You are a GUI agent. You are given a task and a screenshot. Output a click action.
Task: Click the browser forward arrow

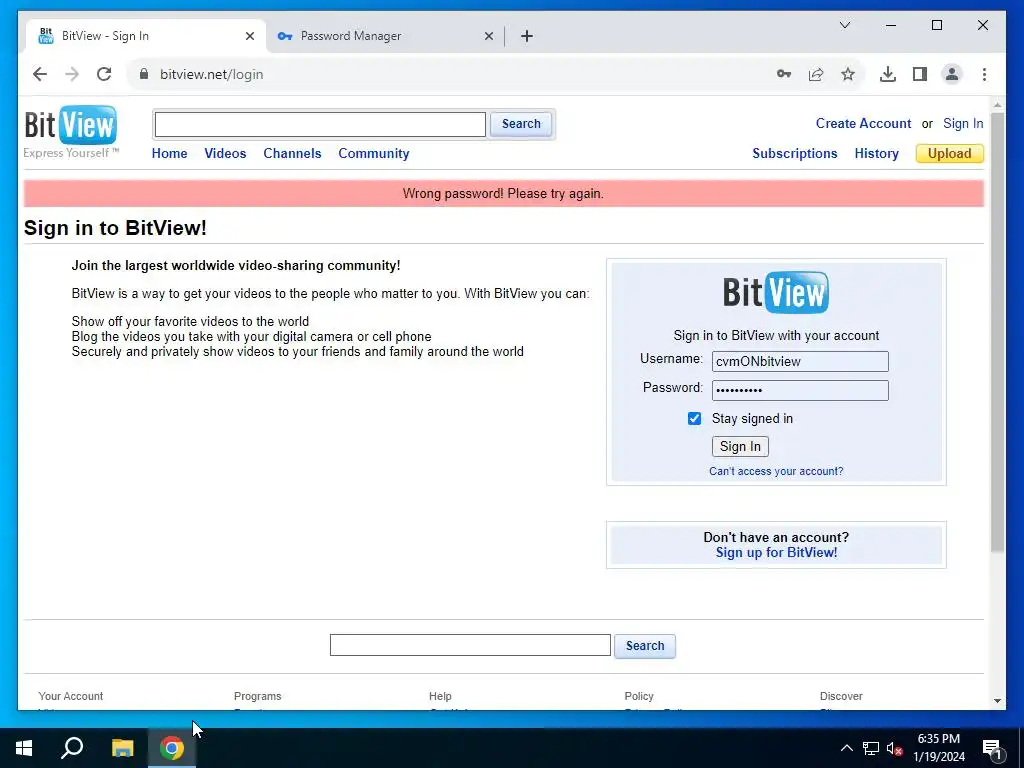[72, 74]
